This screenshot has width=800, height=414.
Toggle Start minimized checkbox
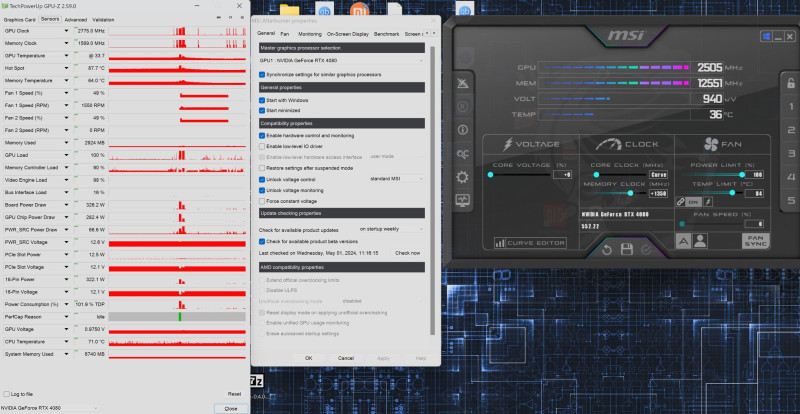[262, 110]
